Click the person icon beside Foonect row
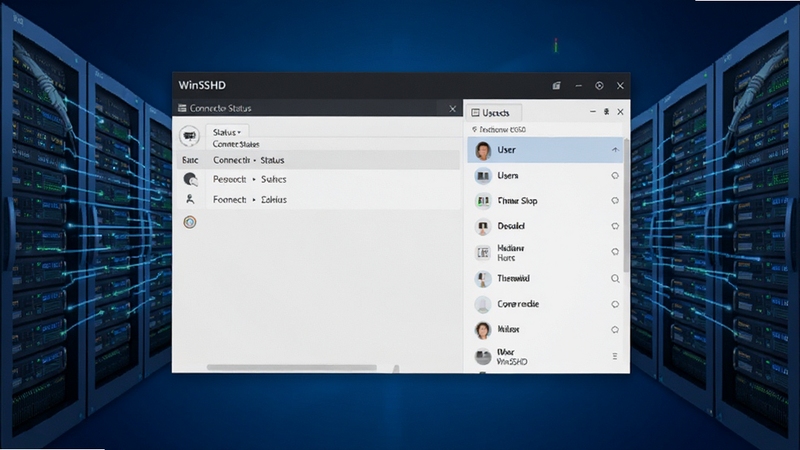Screen dimensions: 800x450 (x=190, y=199)
